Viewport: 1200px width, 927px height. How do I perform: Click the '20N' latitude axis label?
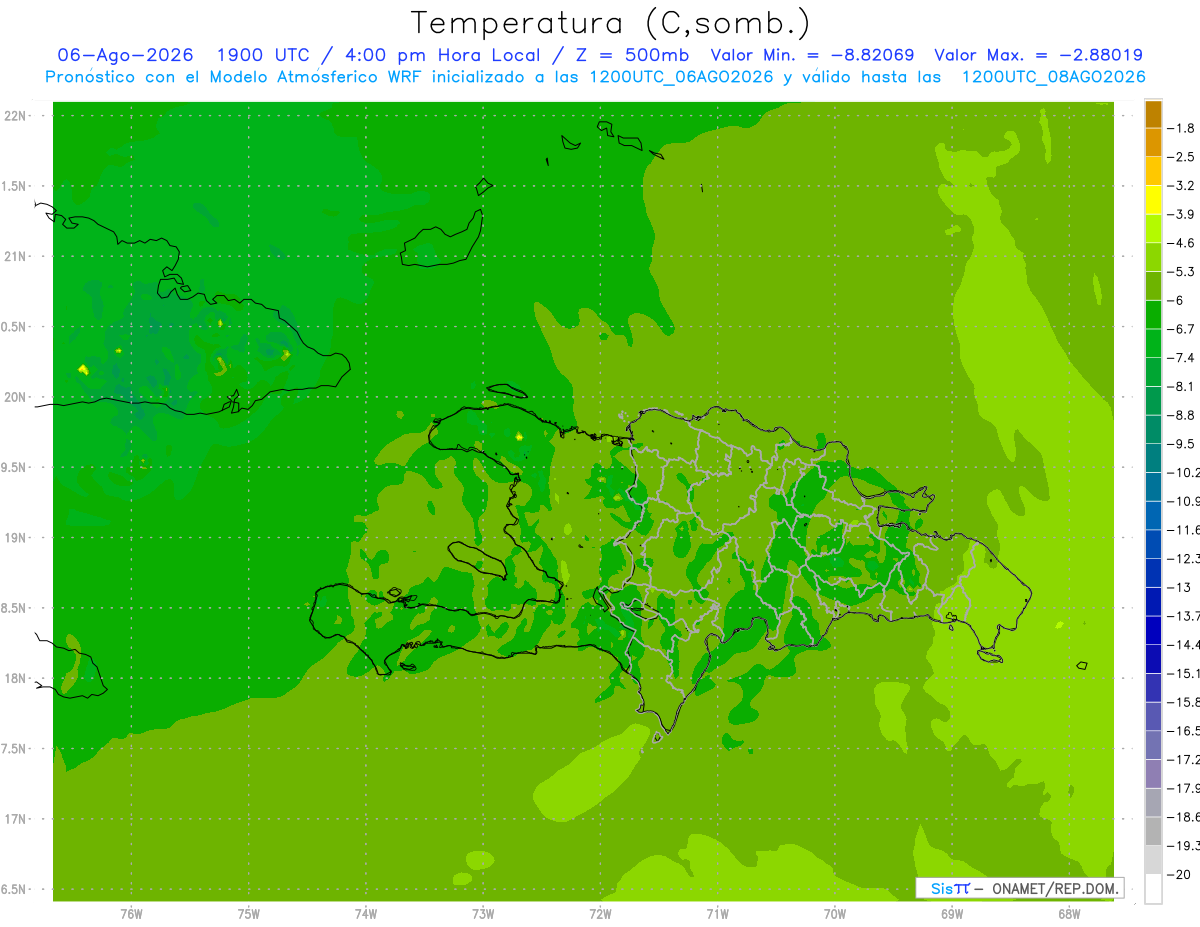[14, 397]
